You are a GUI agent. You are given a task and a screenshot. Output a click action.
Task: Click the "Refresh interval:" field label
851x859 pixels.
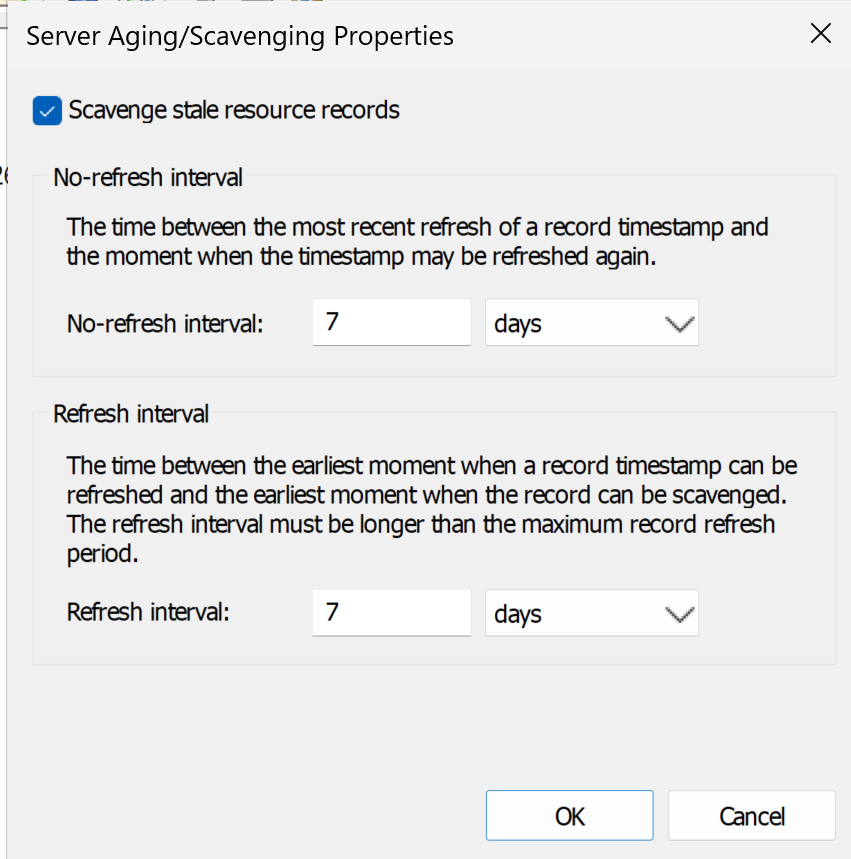point(148,612)
